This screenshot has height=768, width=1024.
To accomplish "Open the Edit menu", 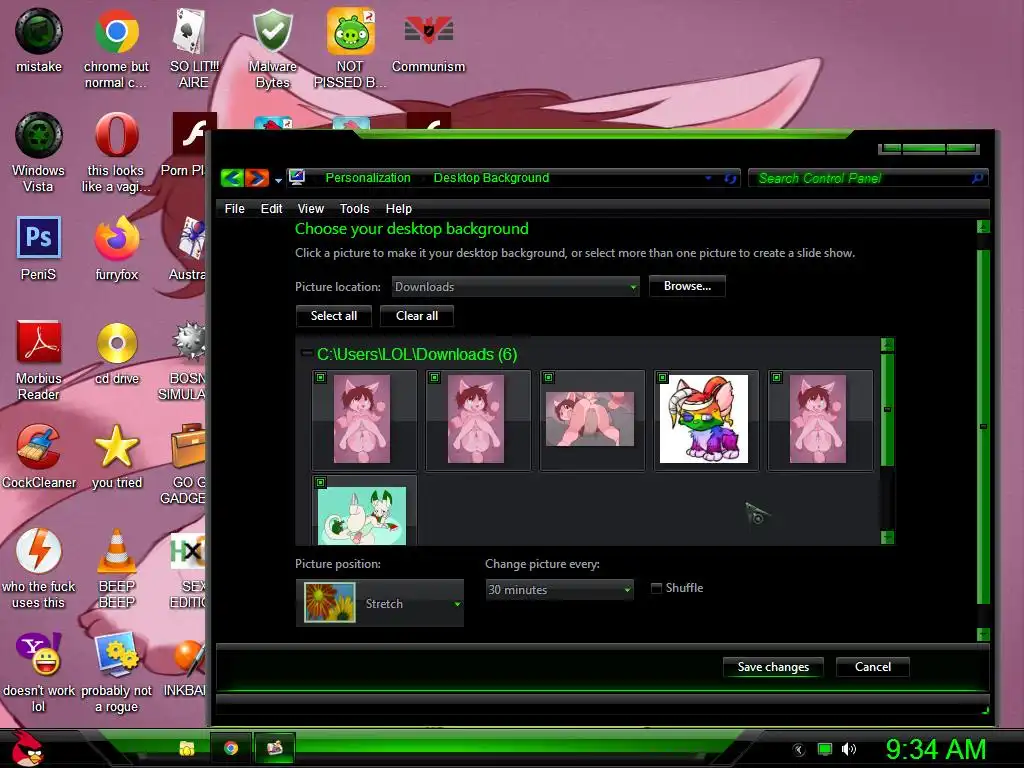I will pos(271,208).
